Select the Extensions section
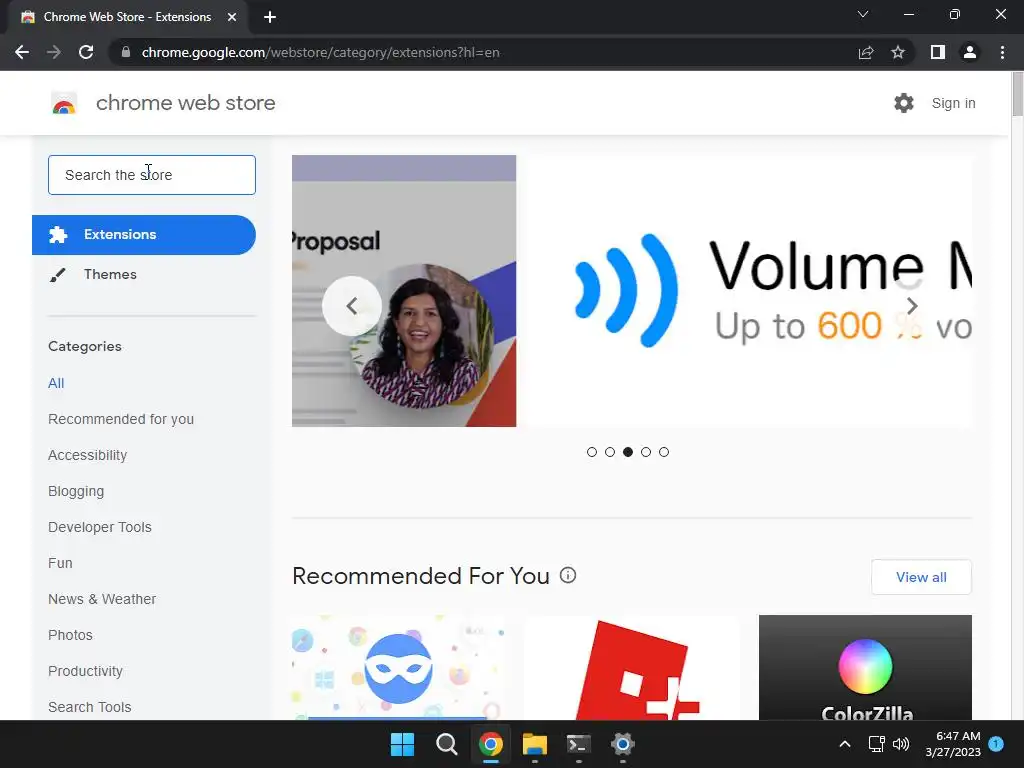 coord(144,234)
